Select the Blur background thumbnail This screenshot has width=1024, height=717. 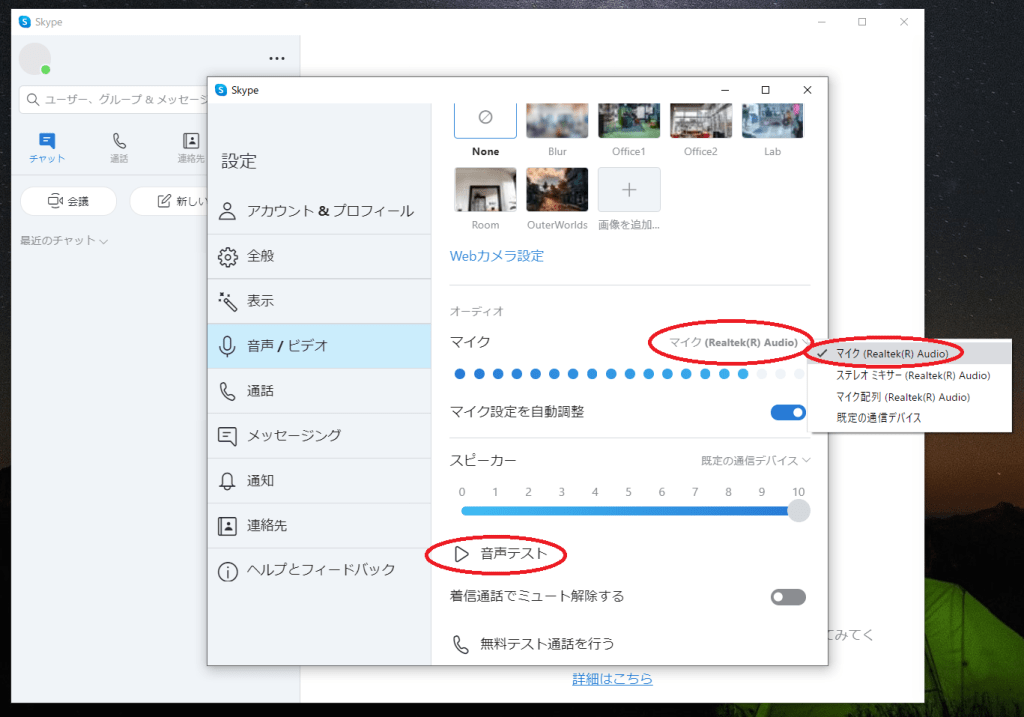pyautogui.click(x=557, y=121)
